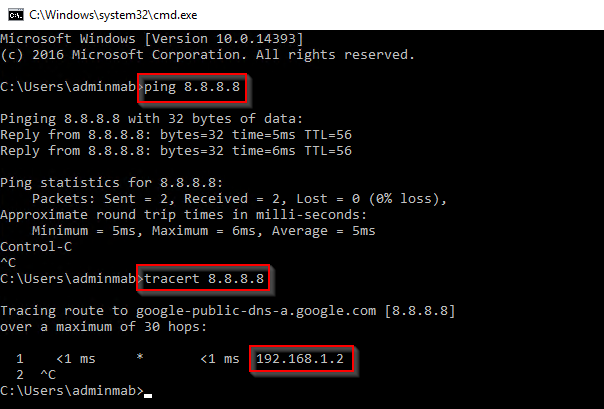Click the asterisk timeout in hop 1
Screen dimensions: 604x409
(140, 357)
